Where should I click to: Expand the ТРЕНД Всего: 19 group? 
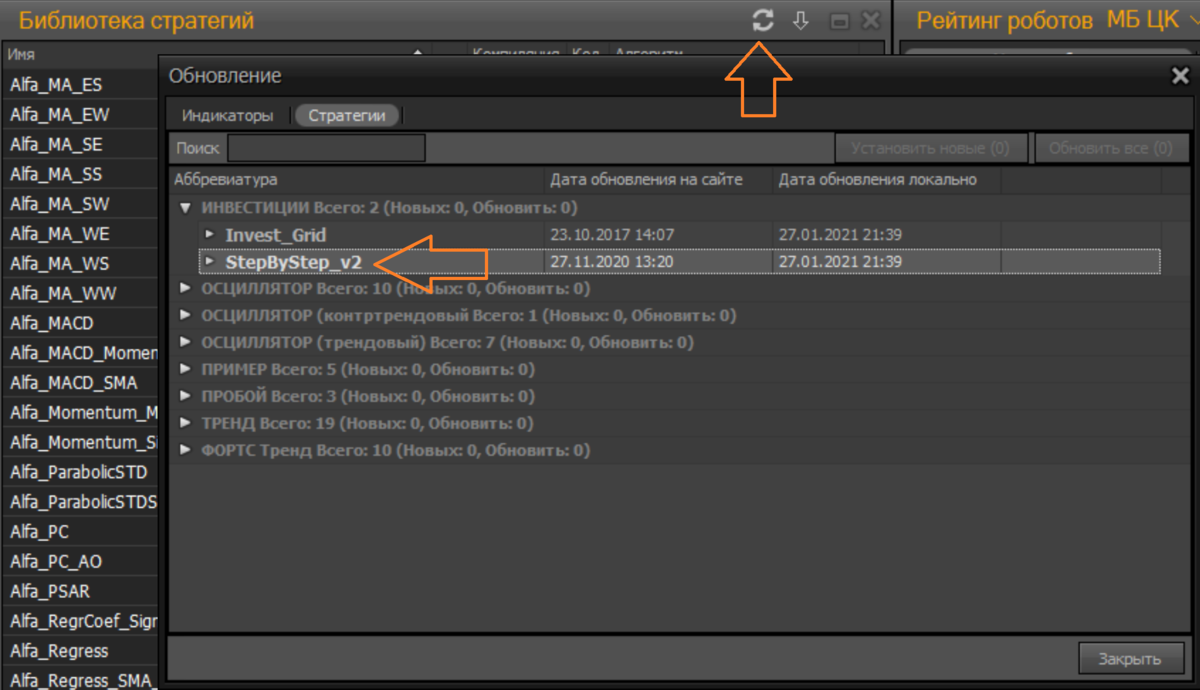point(184,423)
